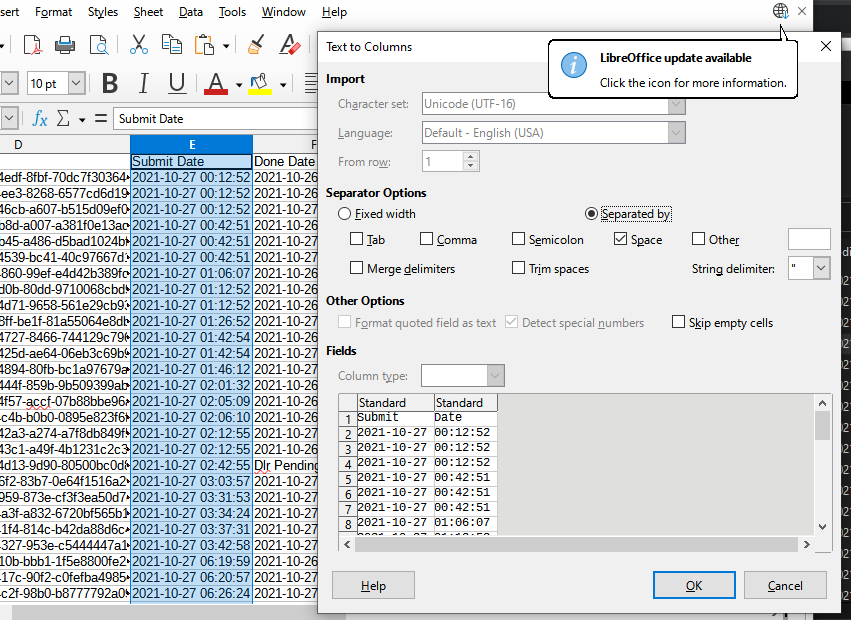Open the font color palette dropdown arrow
Viewport: 851px width, 620px height.
pyautogui.click(x=239, y=85)
